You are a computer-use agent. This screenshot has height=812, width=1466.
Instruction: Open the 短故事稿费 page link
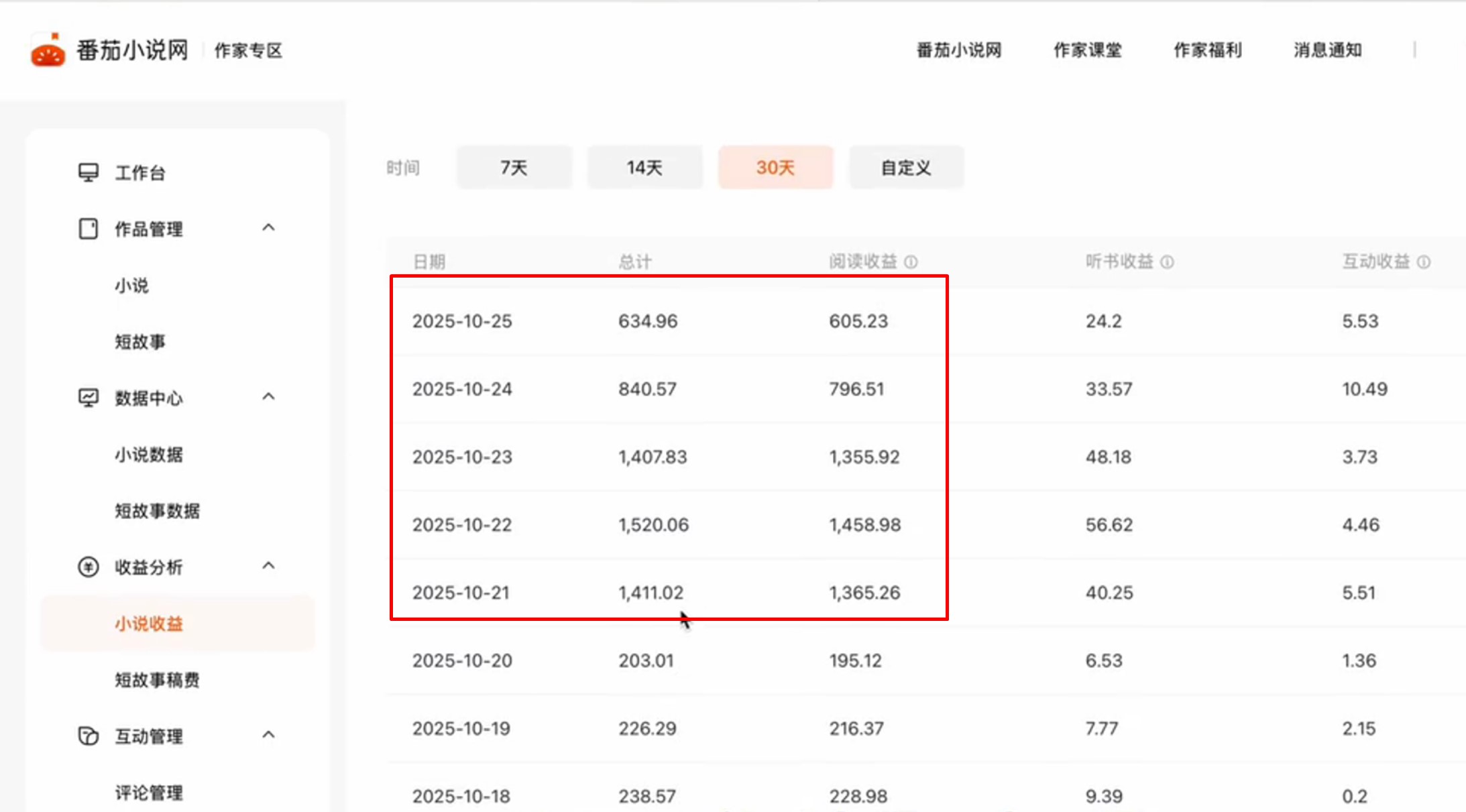(x=158, y=680)
